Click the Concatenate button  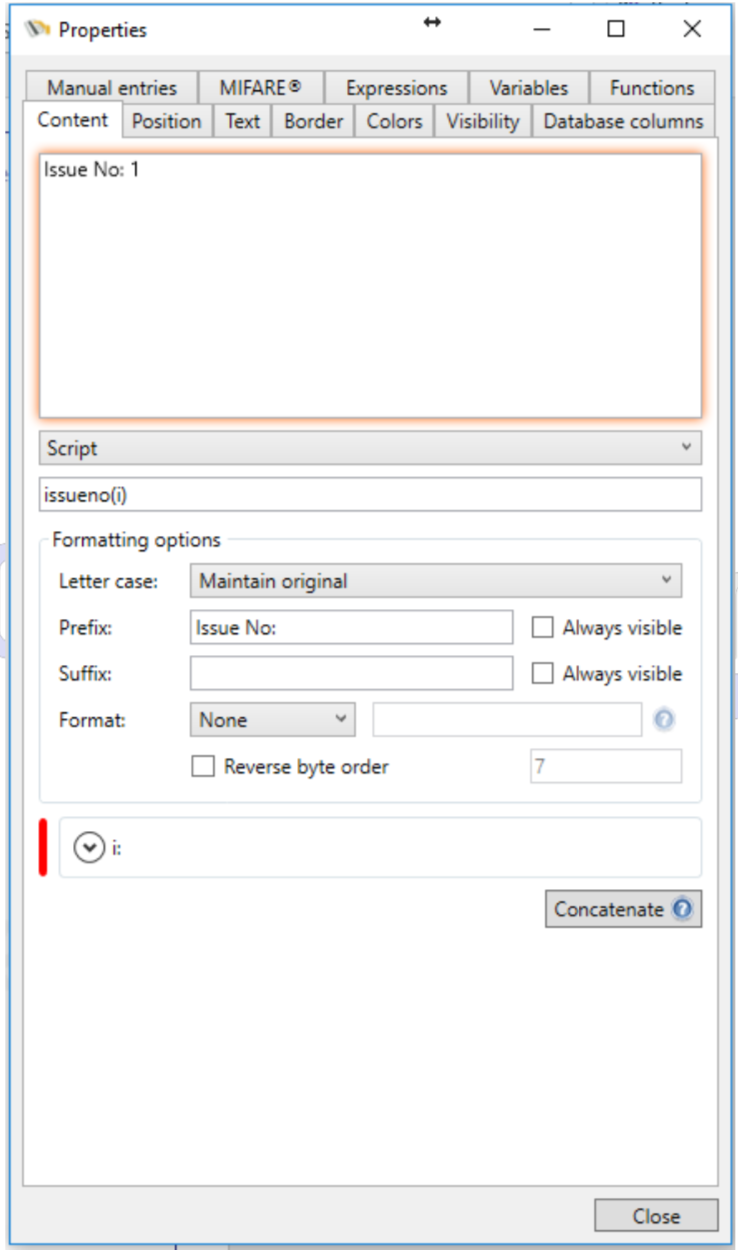click(x=609, y=909)
